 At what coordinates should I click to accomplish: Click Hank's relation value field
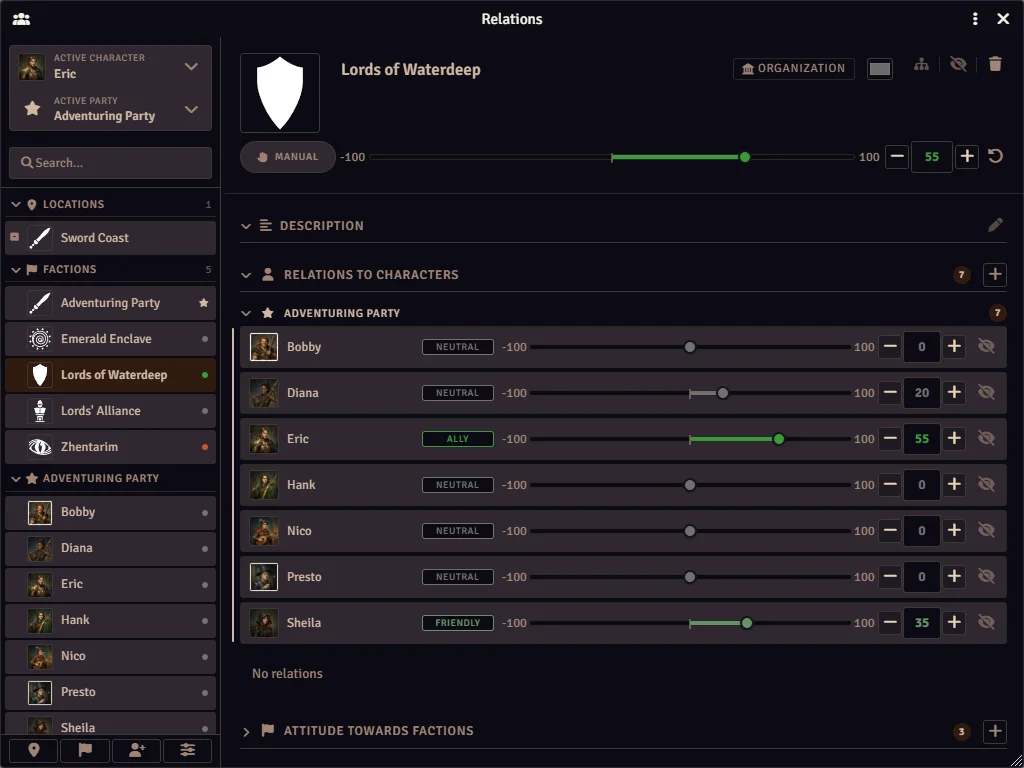click(x=921, y=485)
